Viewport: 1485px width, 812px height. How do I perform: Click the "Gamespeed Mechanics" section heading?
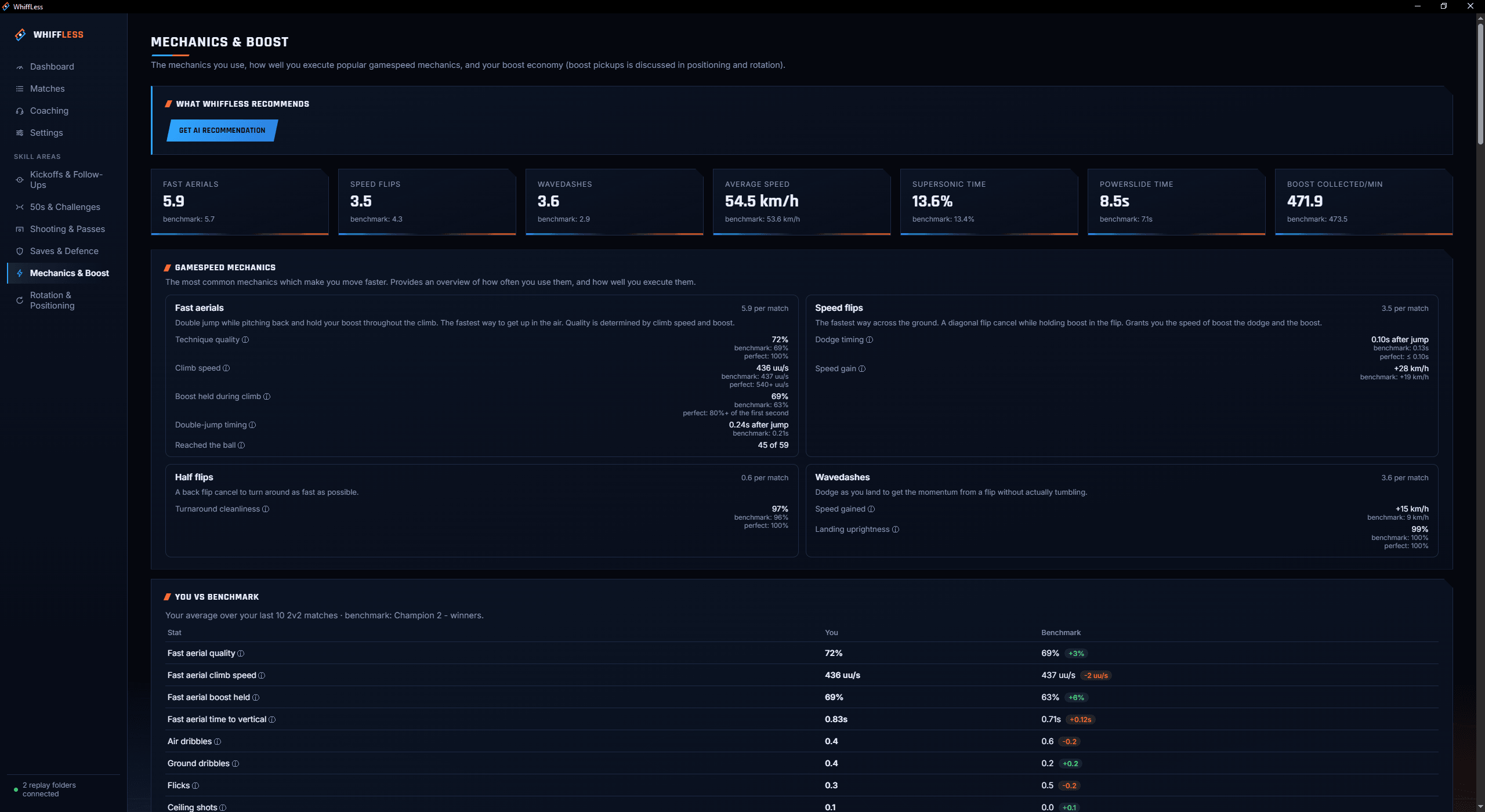225,268
